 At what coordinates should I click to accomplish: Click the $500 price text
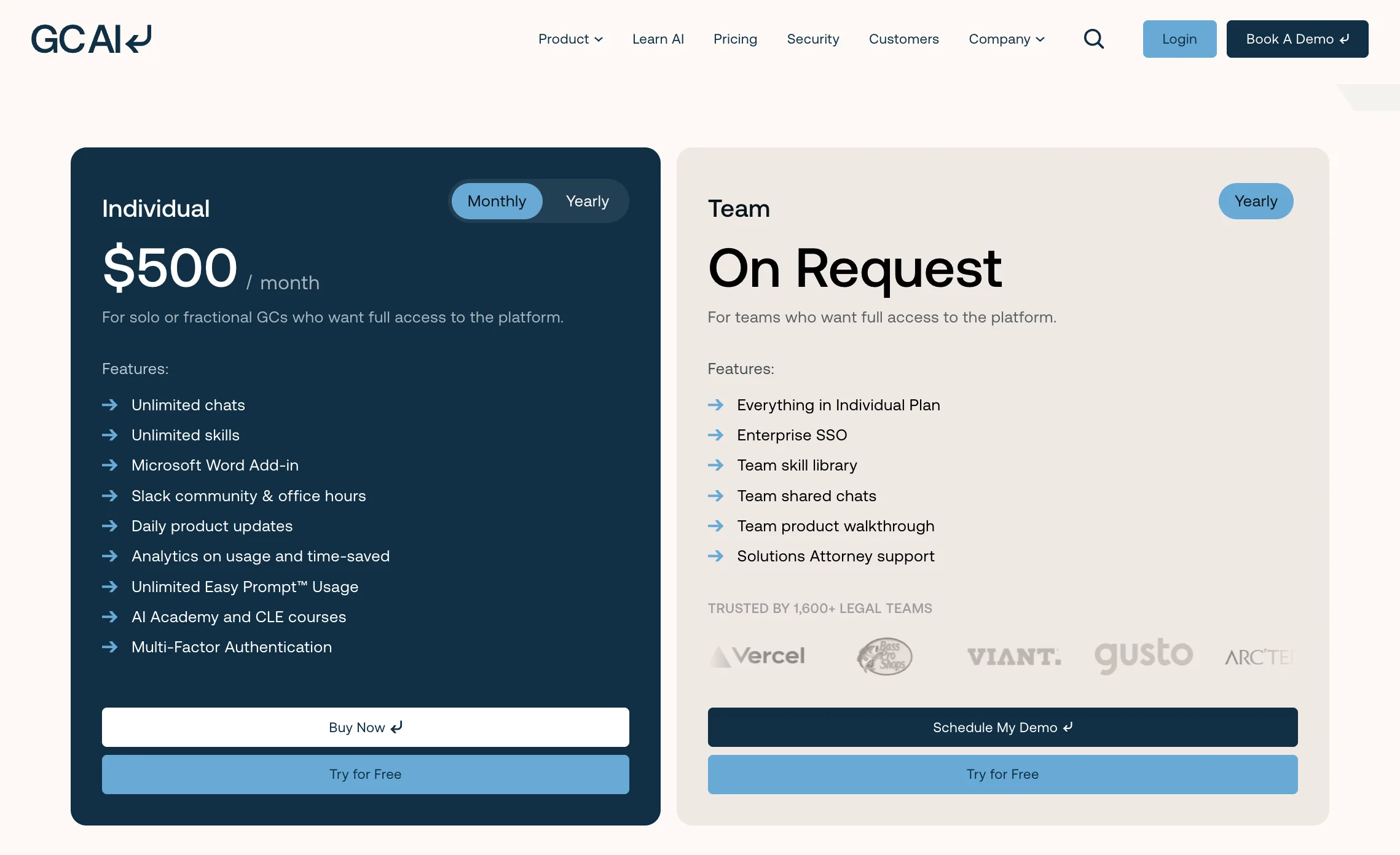point(170,267)
